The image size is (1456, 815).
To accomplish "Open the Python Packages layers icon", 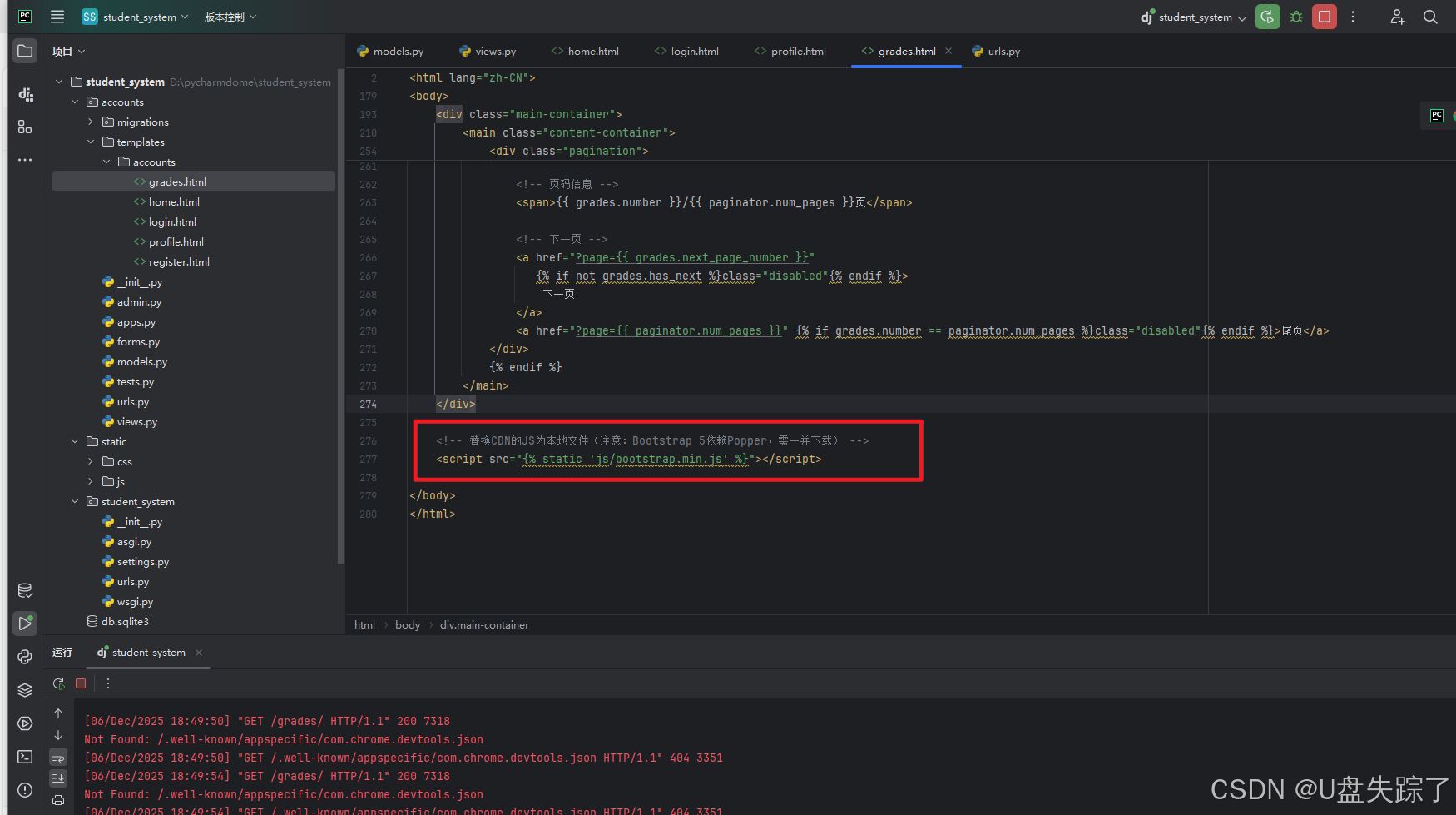I will tap(25, 690).
